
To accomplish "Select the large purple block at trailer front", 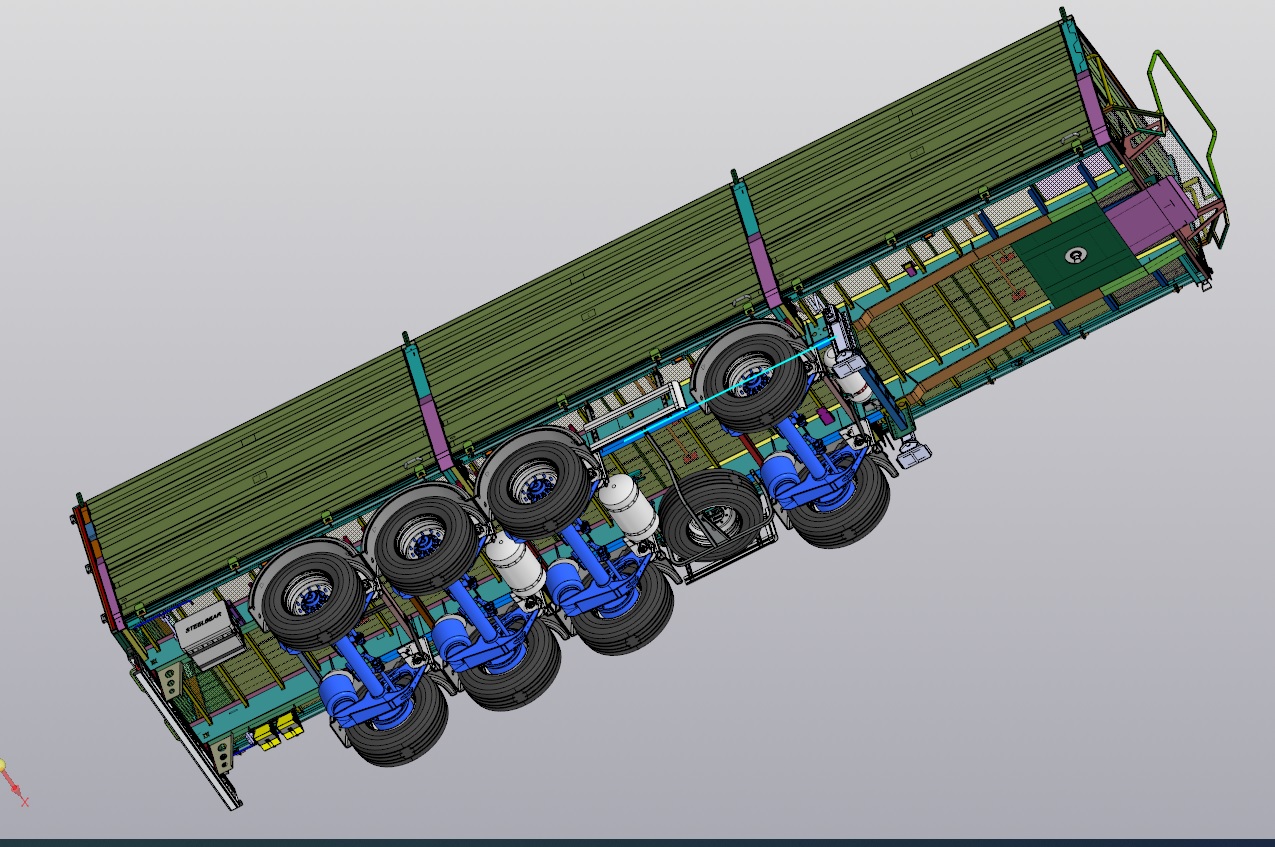I will (x=1150, y=213).
